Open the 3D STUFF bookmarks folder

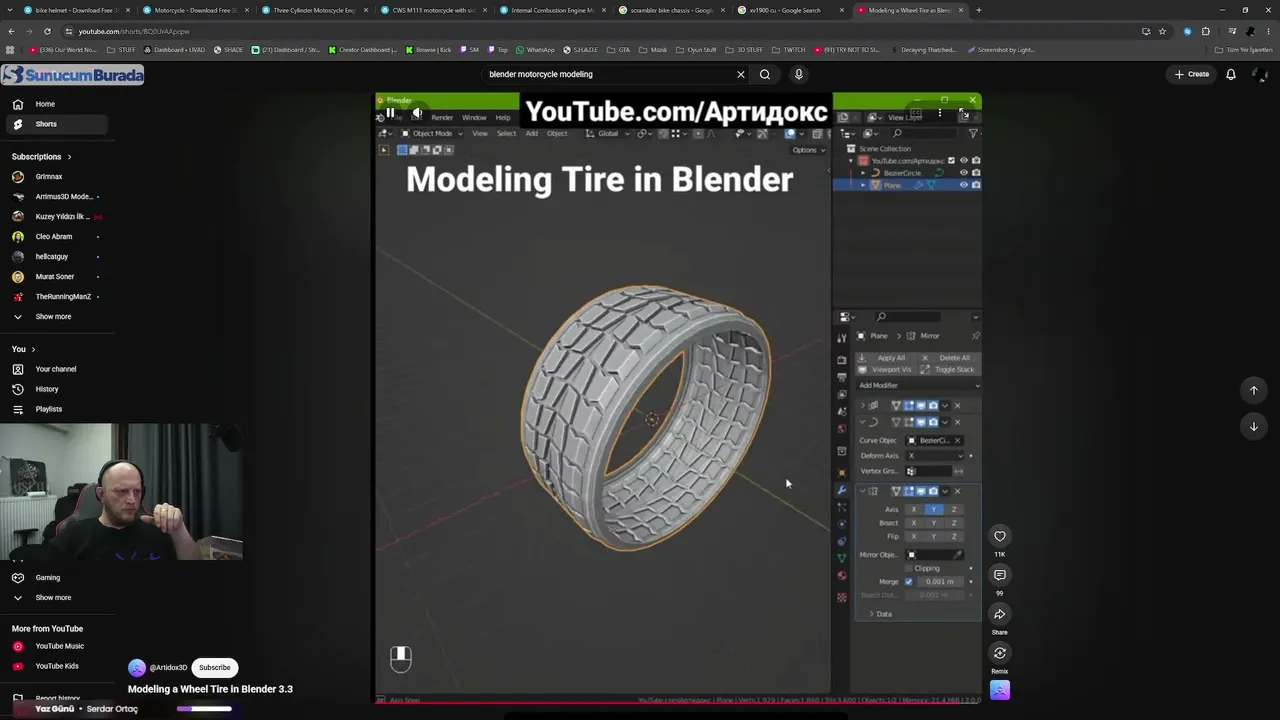click(x=746, y=50)
